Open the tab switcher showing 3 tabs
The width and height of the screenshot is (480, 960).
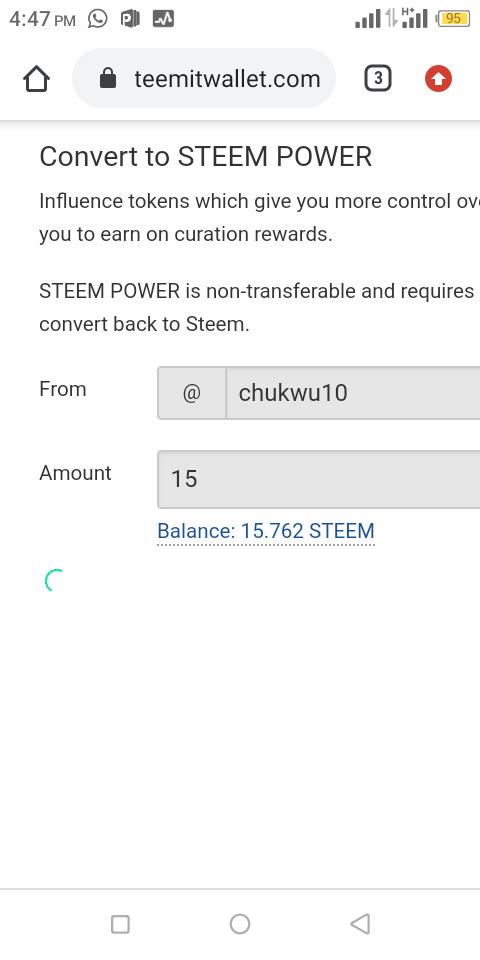pos(378,78)
